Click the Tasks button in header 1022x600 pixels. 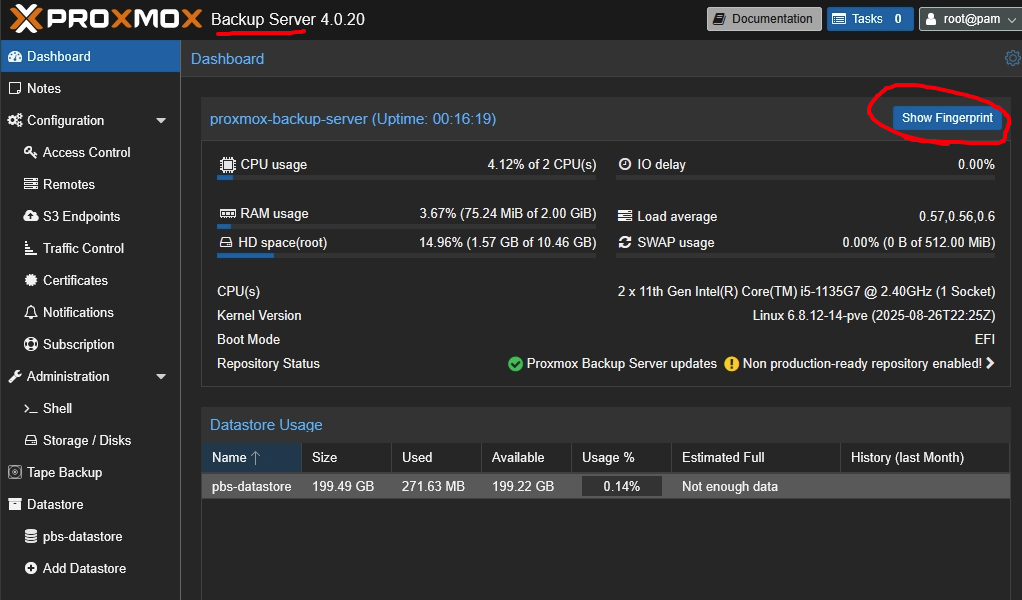868,19
